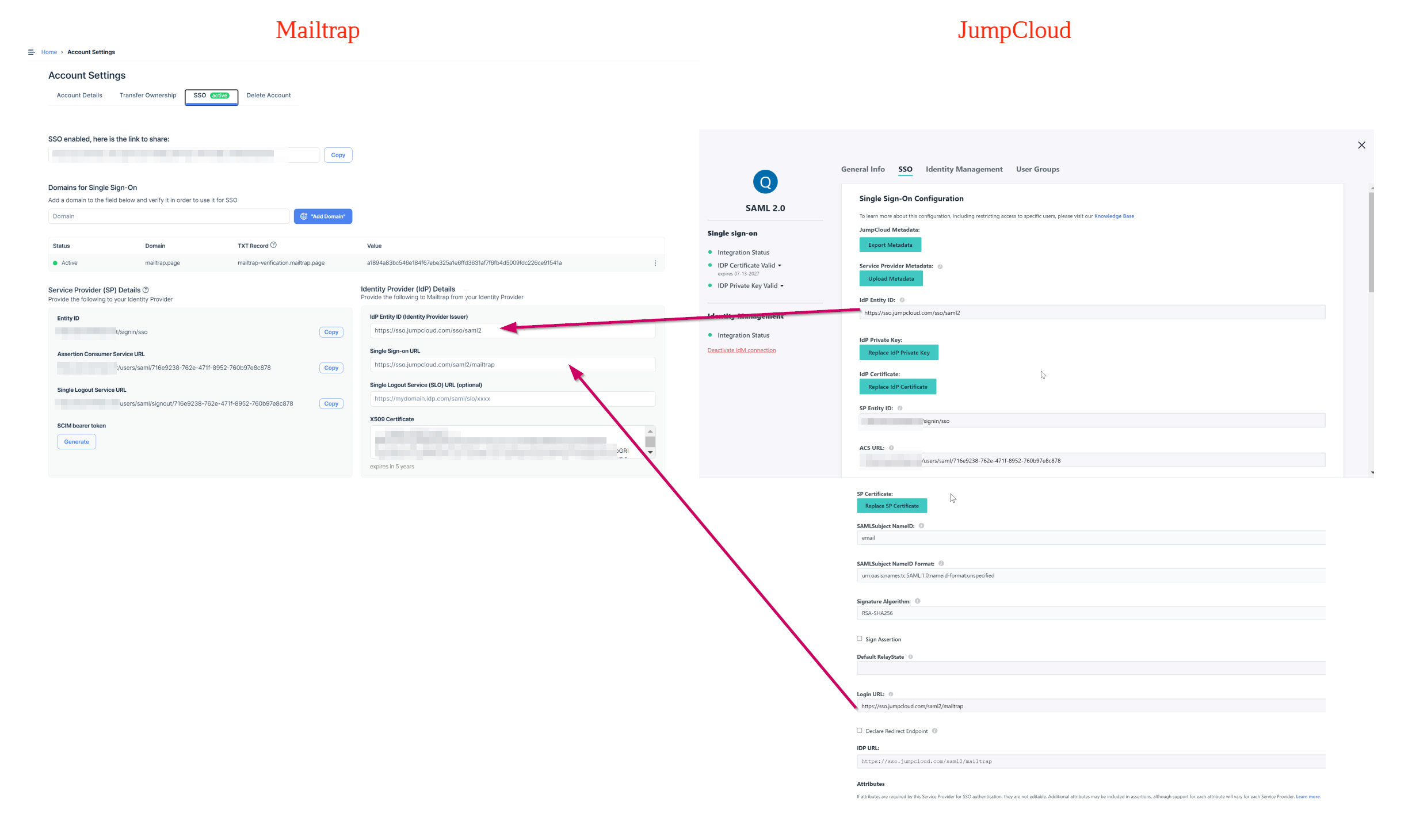Click the help icon next to TXT Record
Image resolution: width=1412 pixels, height=840 pixels.
coord(273,245)
